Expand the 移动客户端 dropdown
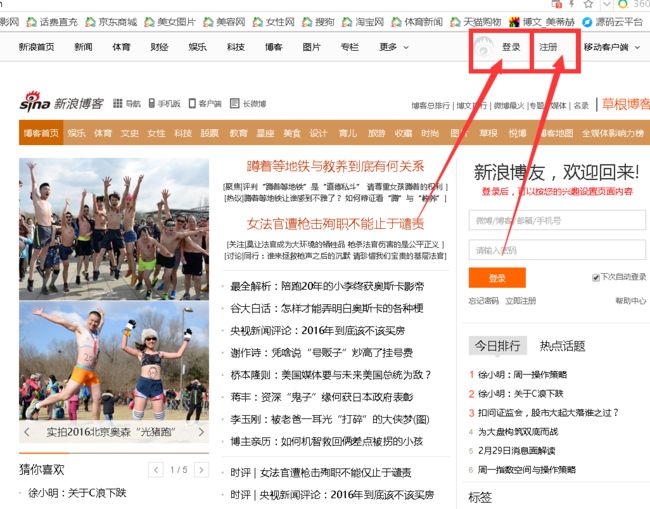The image size is (650, 509). 612,47
